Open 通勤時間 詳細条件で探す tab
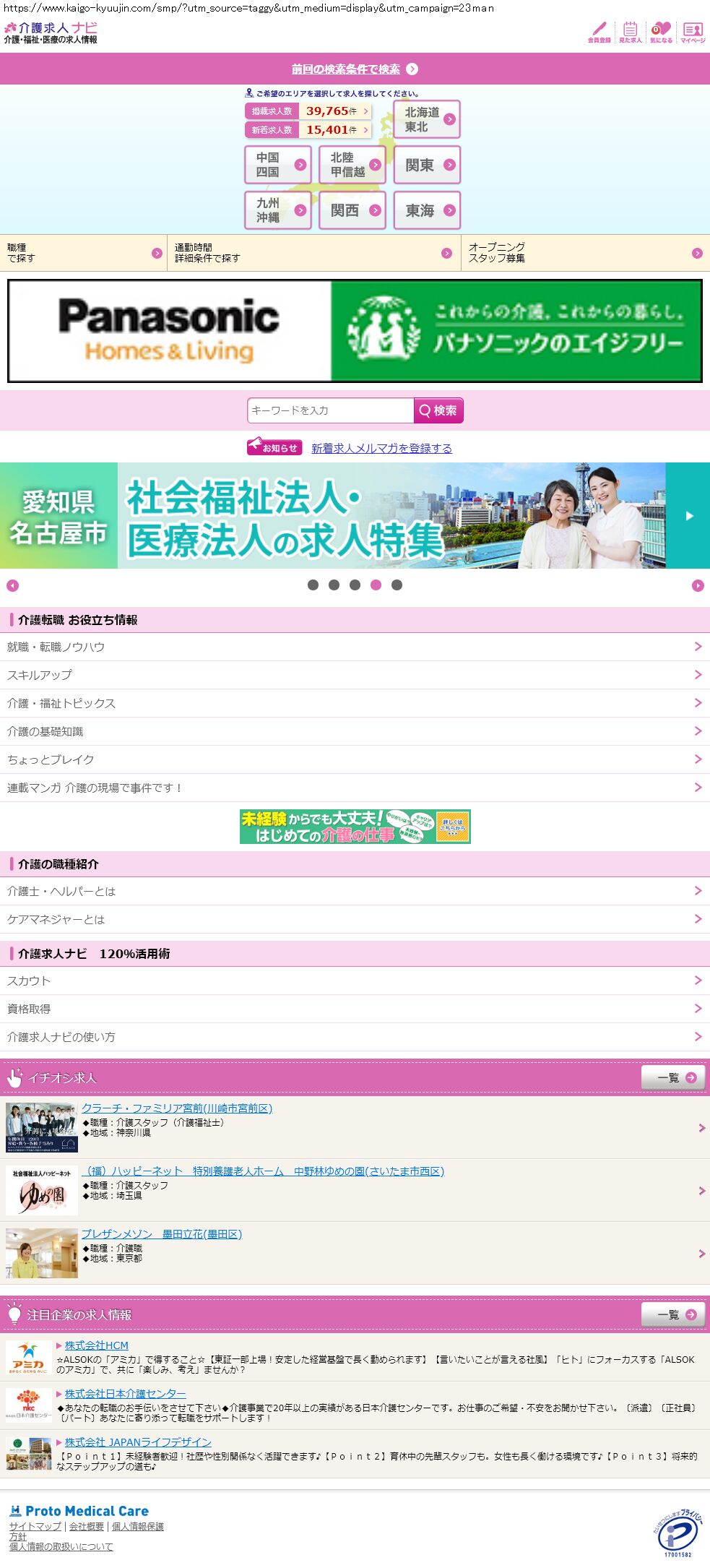This screenshot has width=710, height=1568. click(314, 253)
